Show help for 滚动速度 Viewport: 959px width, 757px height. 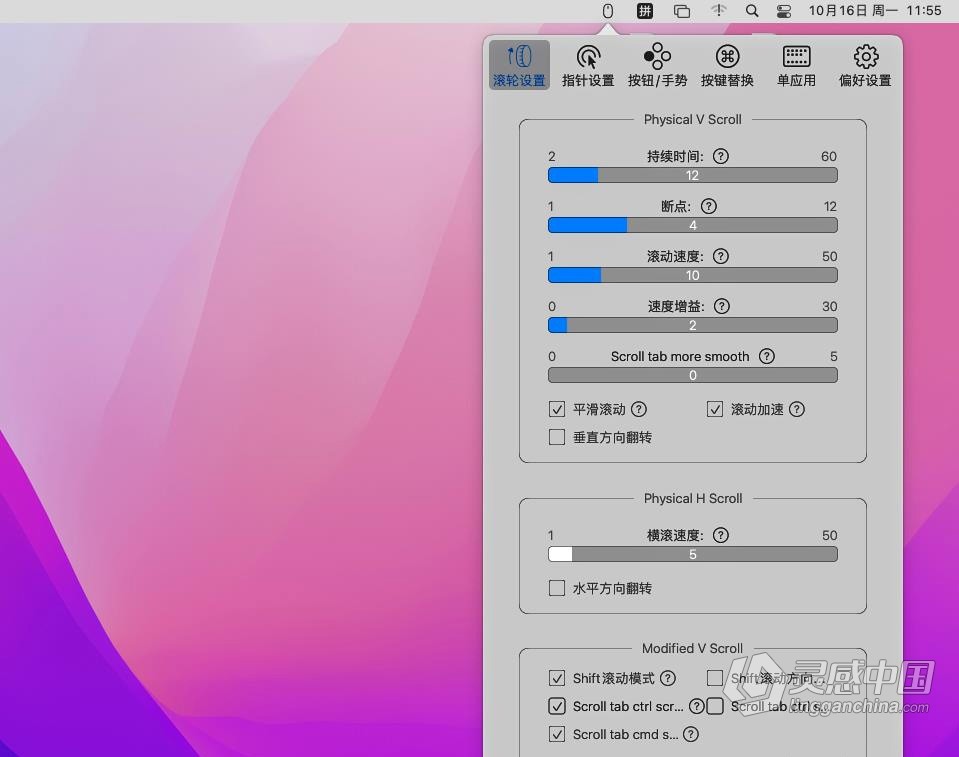point(721,256)
